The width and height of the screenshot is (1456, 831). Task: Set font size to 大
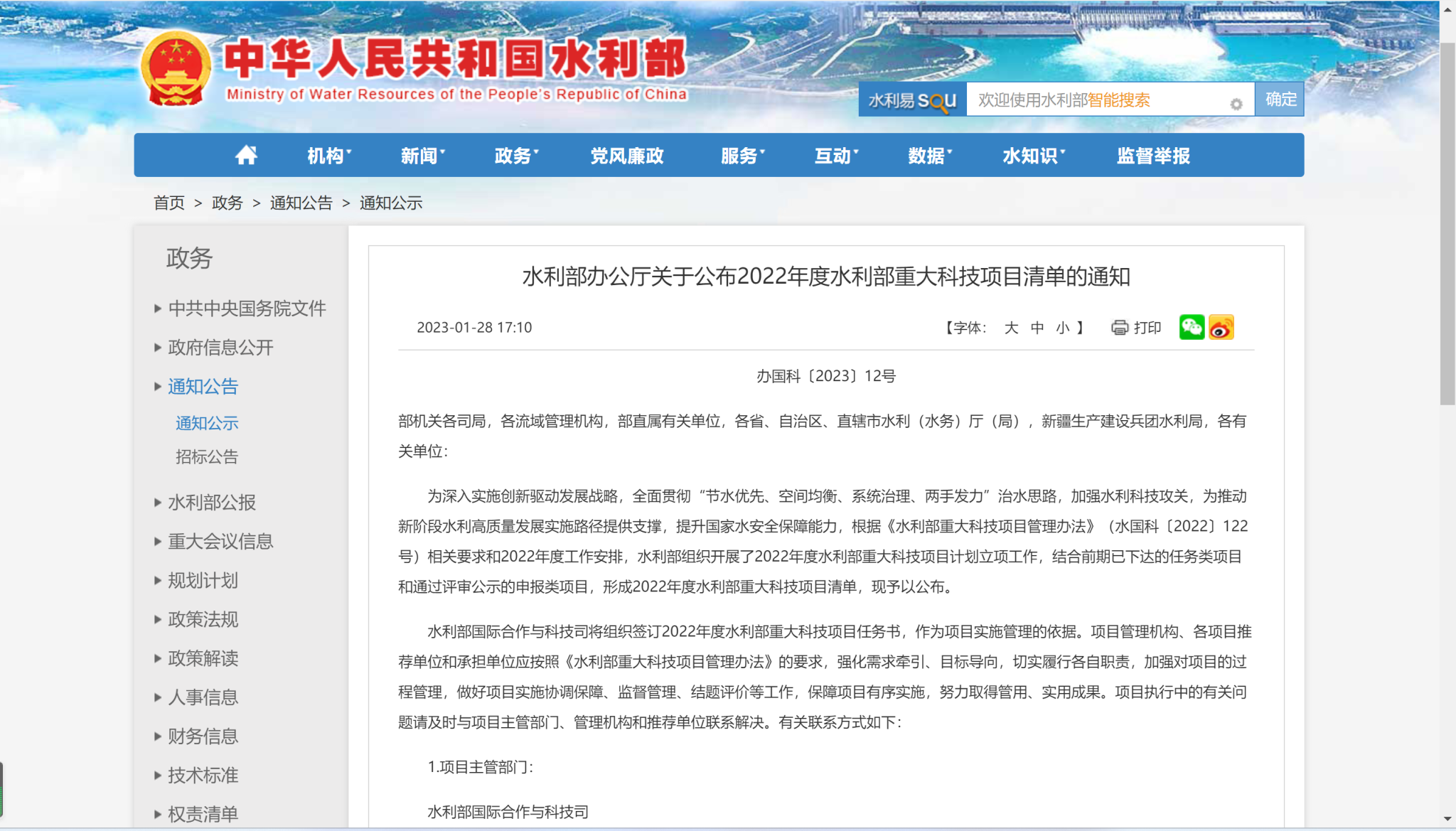(x=1011, y=328)
